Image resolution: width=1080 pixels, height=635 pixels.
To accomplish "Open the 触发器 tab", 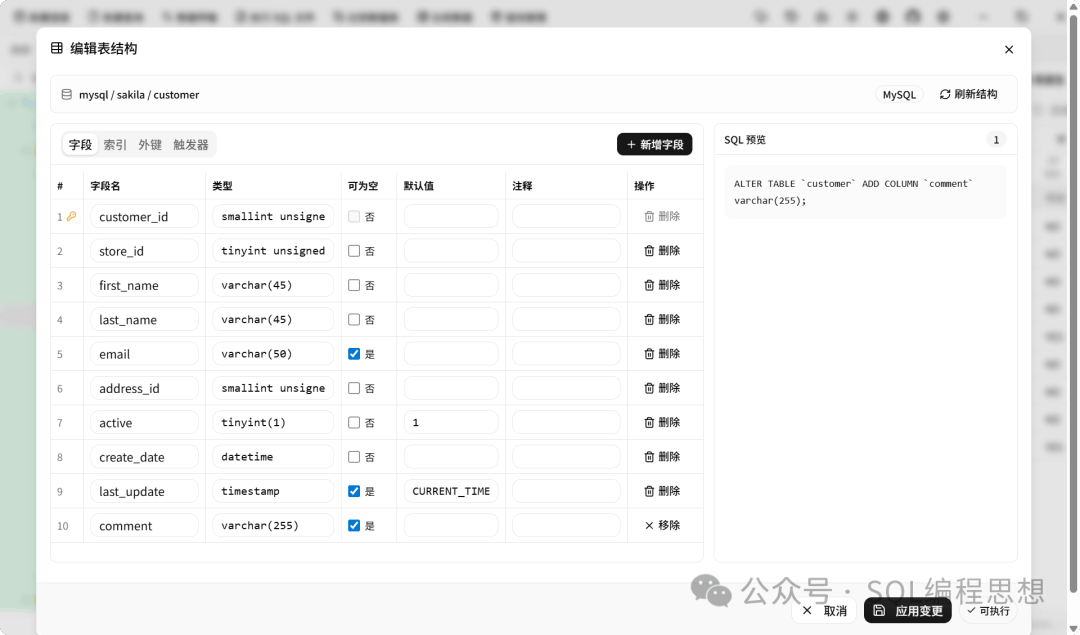I will (x=191, y=145).
